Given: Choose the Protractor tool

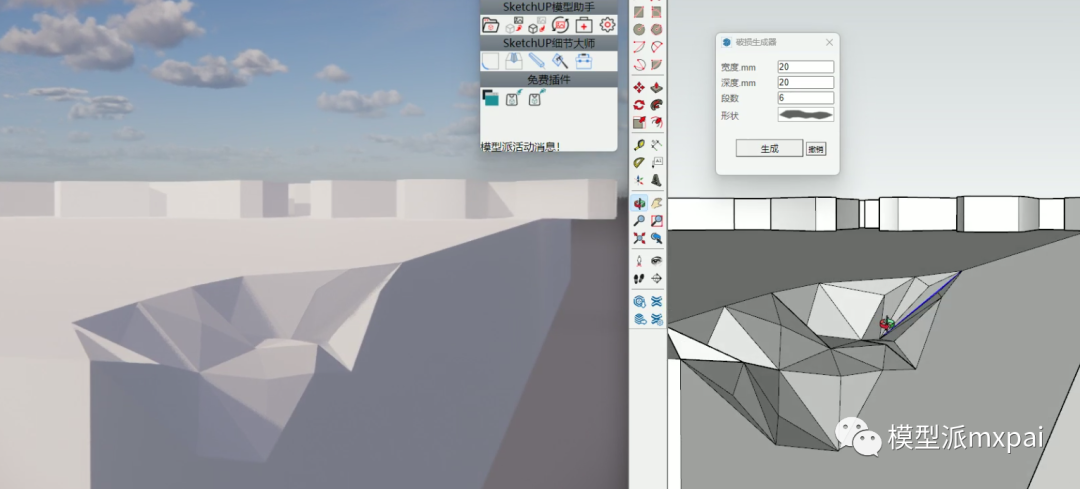Looking at the screenshot, I should pos(638,163).
